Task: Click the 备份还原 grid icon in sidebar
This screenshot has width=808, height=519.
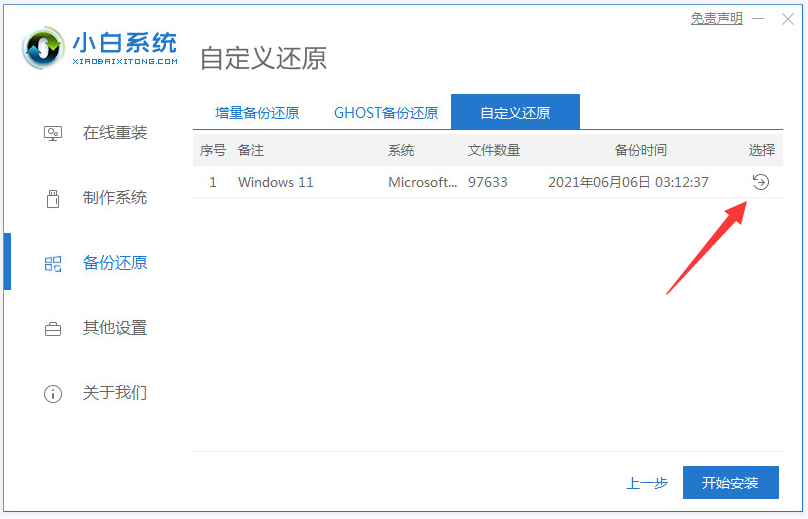Action: [53, 263]
